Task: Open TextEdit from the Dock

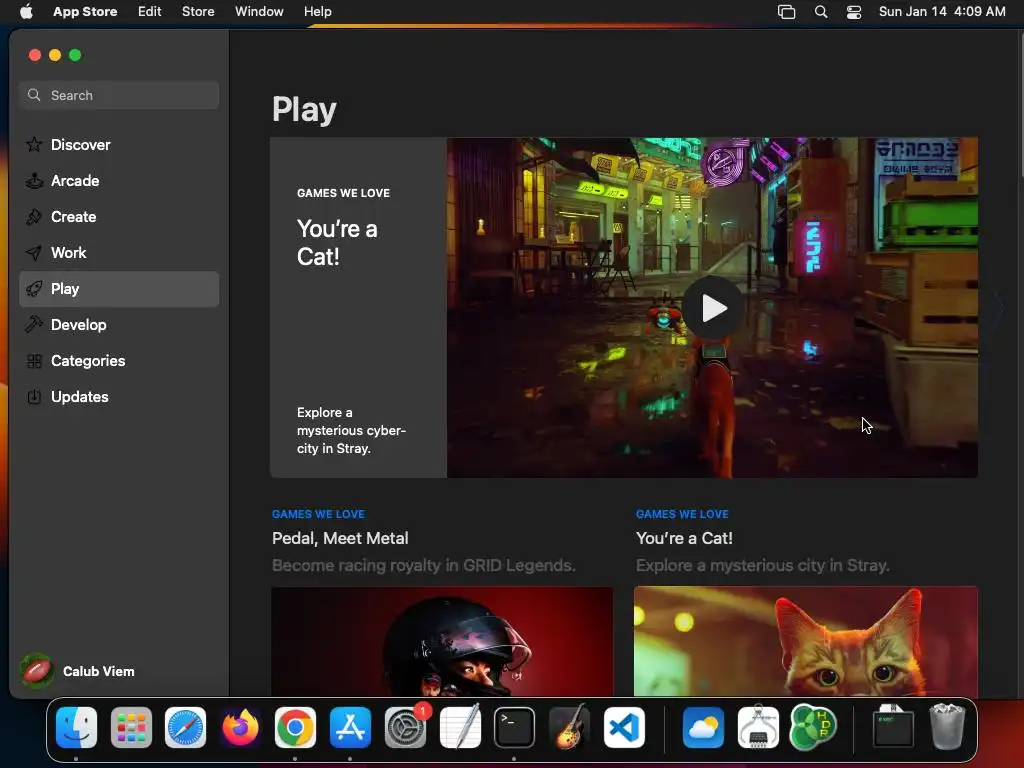Action: (460, 728)
